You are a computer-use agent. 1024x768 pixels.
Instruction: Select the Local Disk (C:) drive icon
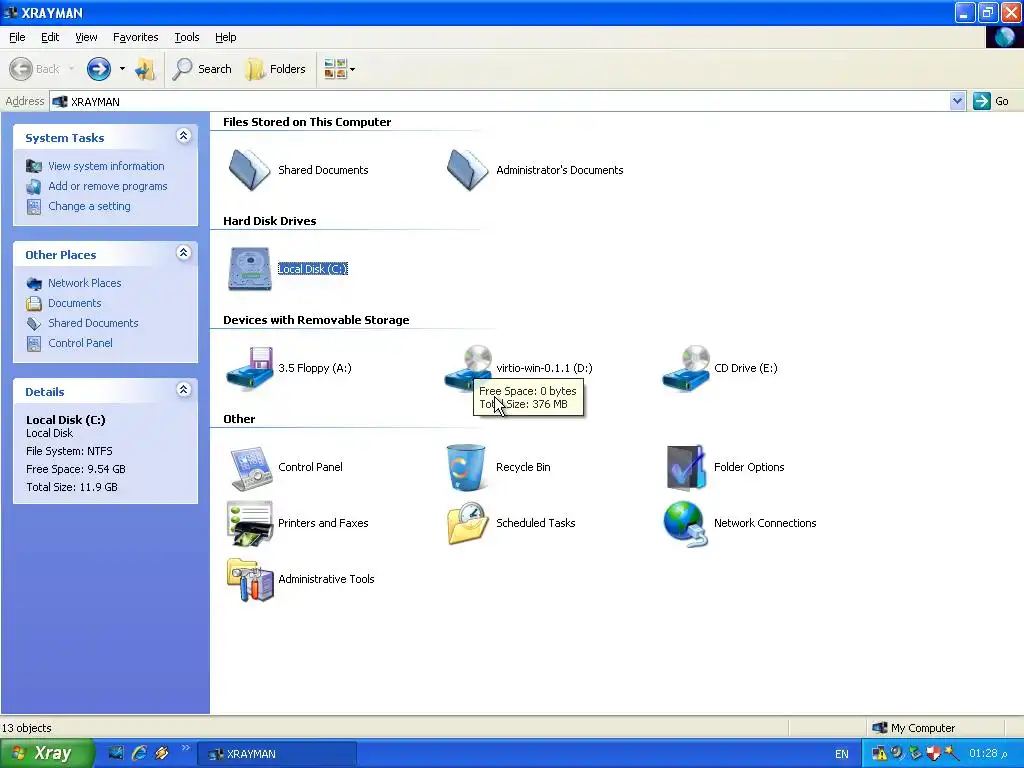coord(249,268)
